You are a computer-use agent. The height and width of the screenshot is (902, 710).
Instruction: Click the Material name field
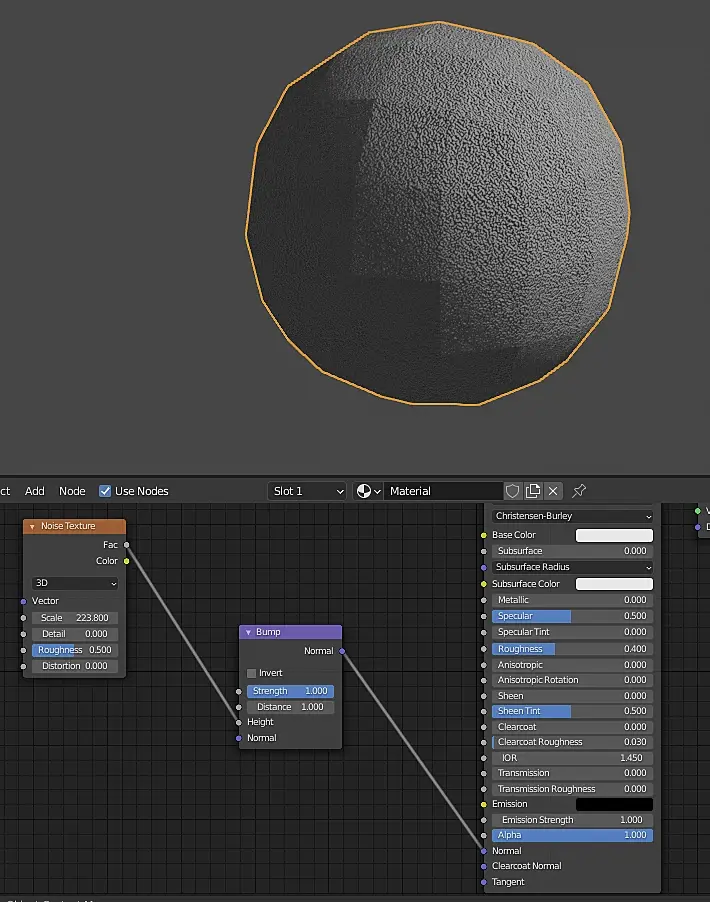coord(442,491)
